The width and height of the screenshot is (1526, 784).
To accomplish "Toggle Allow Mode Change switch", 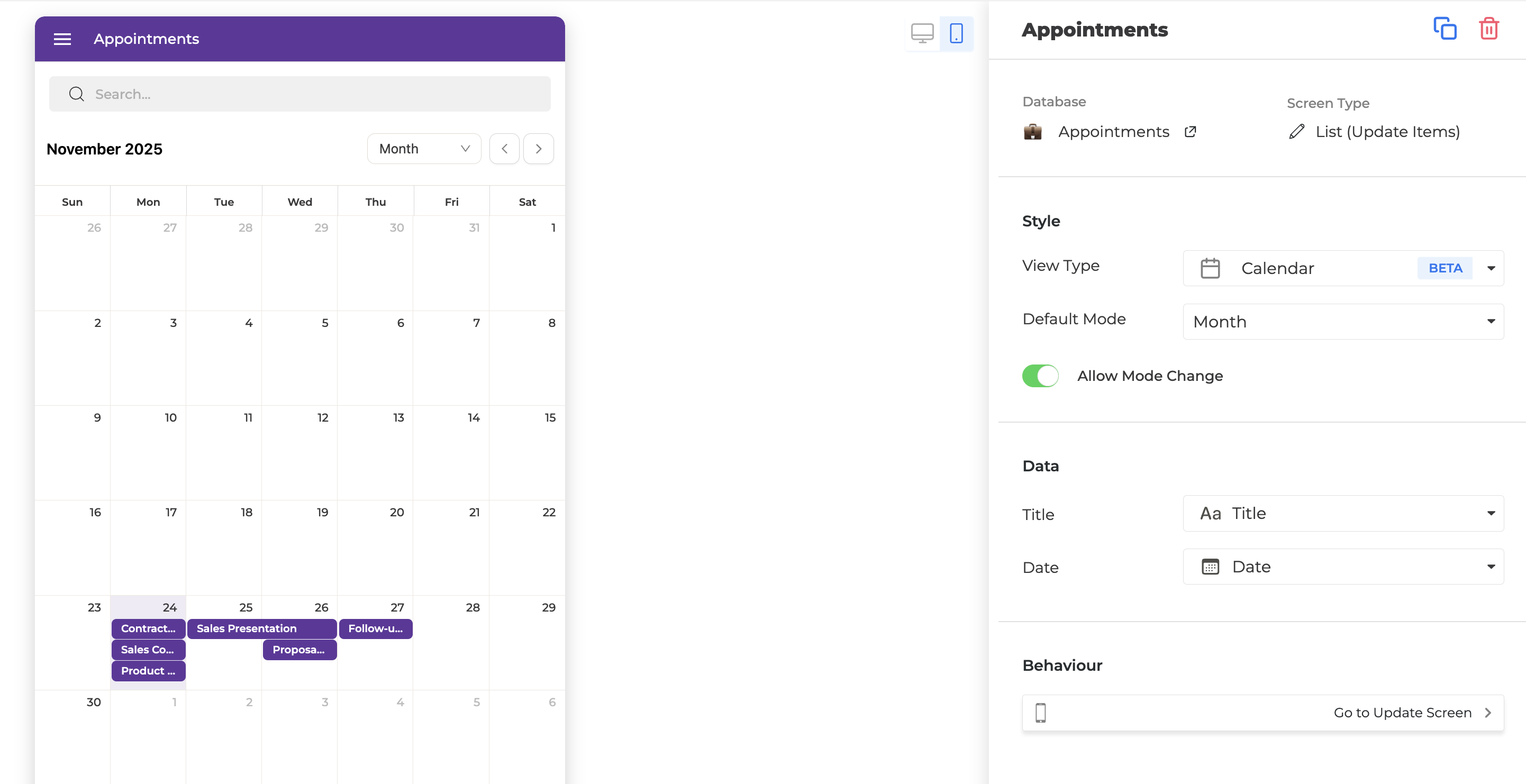I will (x=1040, y=376).
